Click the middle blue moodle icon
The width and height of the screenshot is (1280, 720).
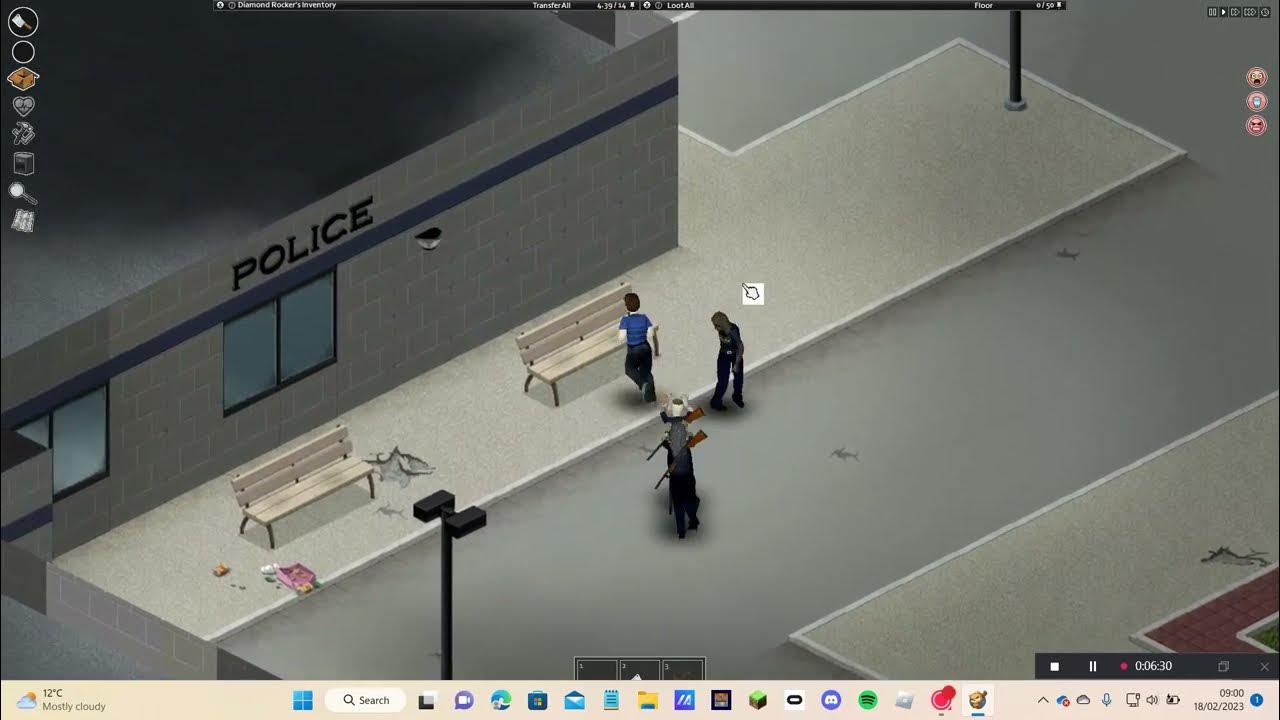[x=1256, y=101]
